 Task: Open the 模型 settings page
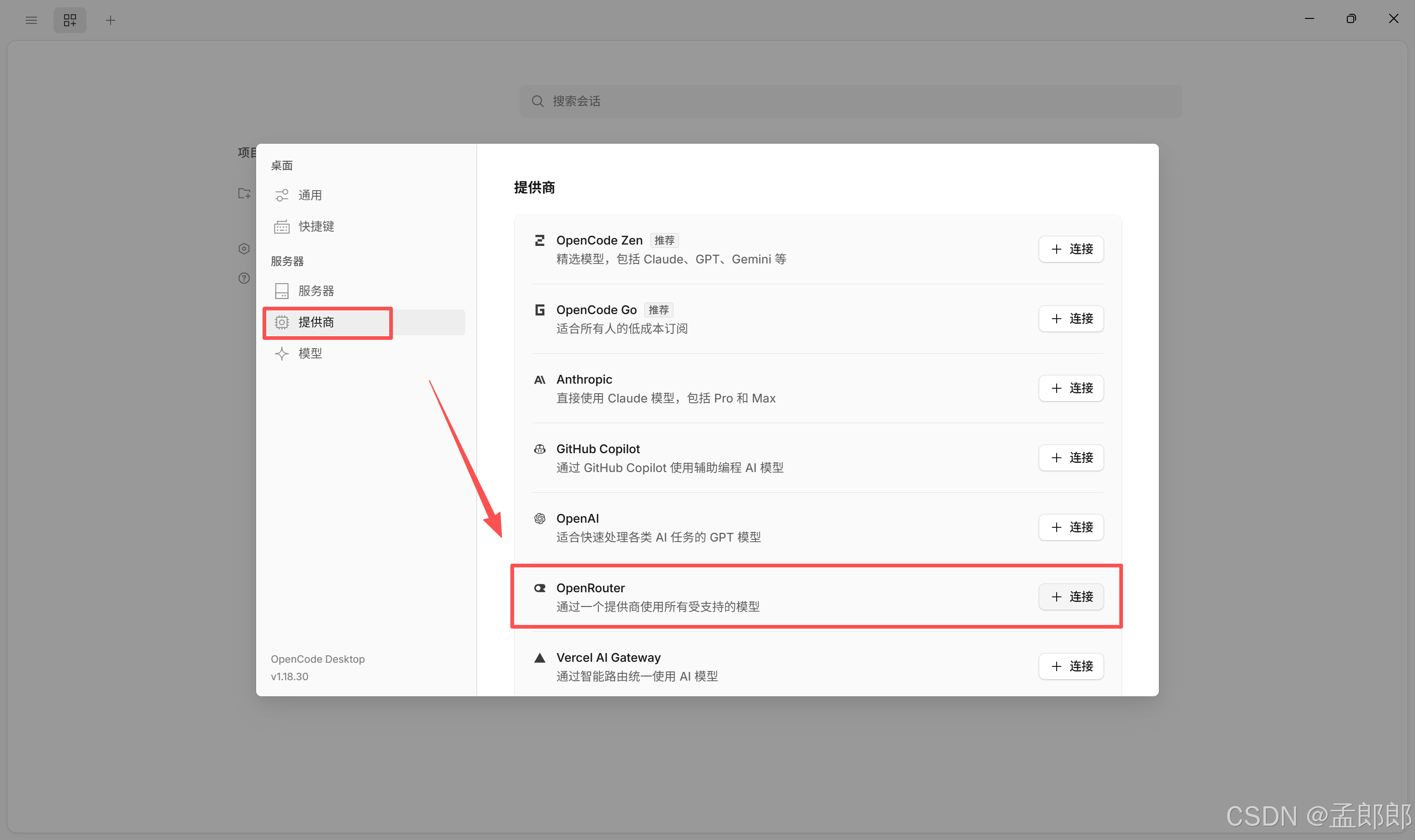pyautogui.click(x=365, y=353)
